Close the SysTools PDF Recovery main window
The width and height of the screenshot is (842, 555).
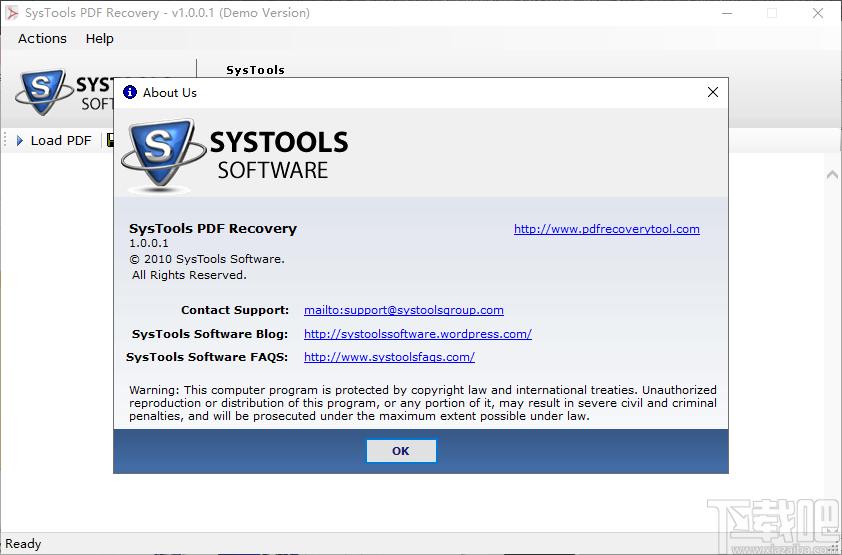(x=818, y=13)
